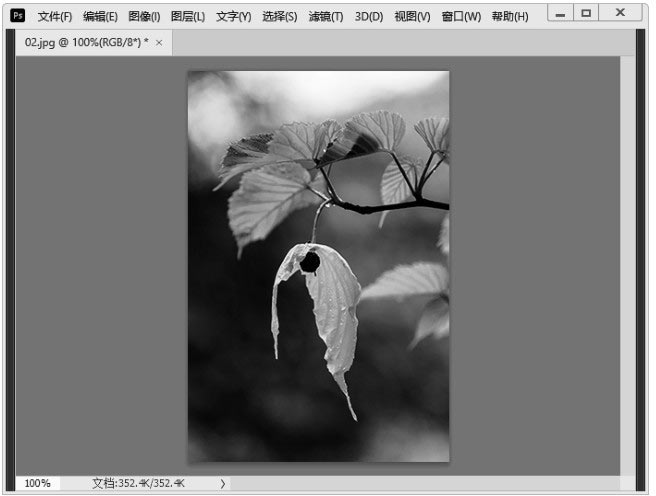Open the 文字(Y) menu
Screen dimensions: 656x496
pyautogui.click(x=233, y=17)
